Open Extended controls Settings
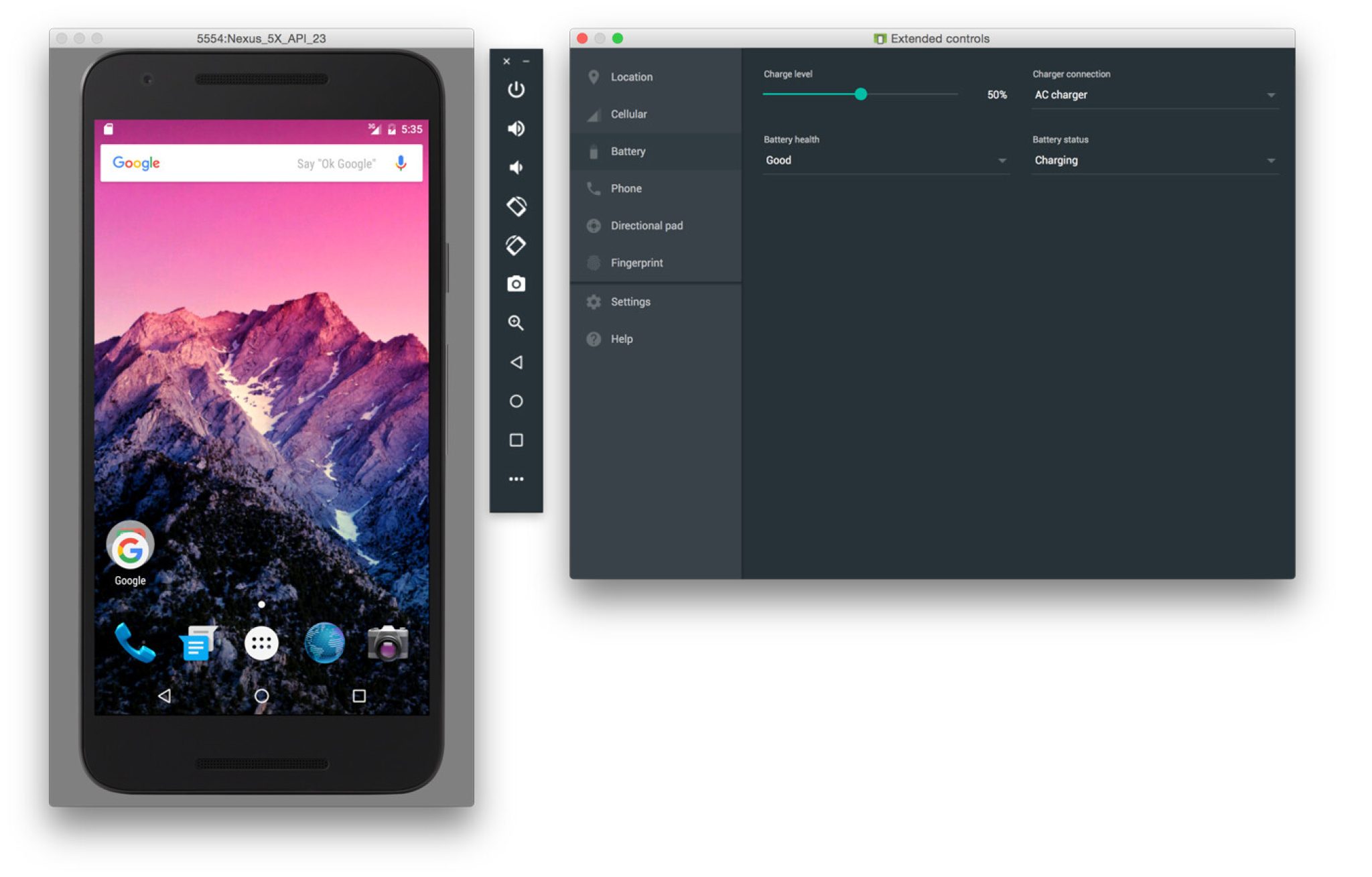 630,301
